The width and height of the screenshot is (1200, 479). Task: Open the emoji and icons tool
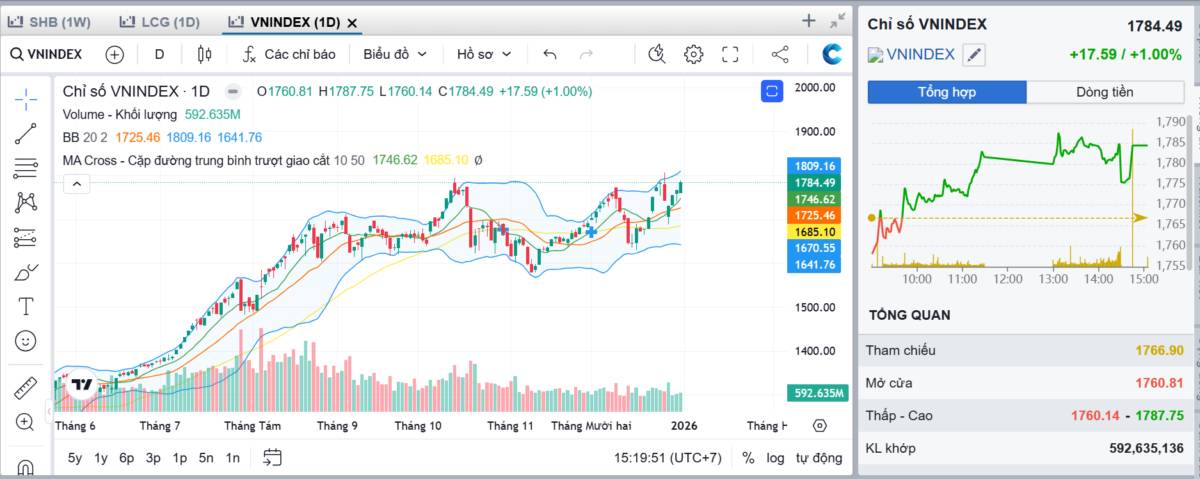tap(26, 341)
